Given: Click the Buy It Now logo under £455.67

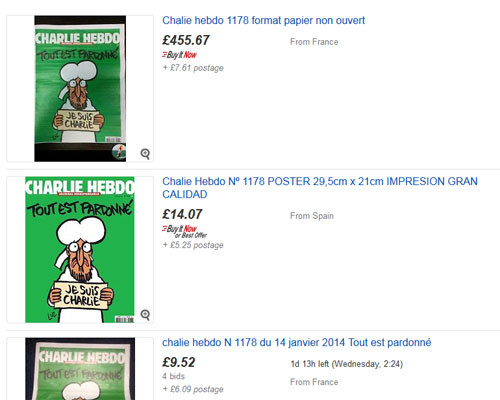Looking at the screenshot, I should tap(179, 55).
